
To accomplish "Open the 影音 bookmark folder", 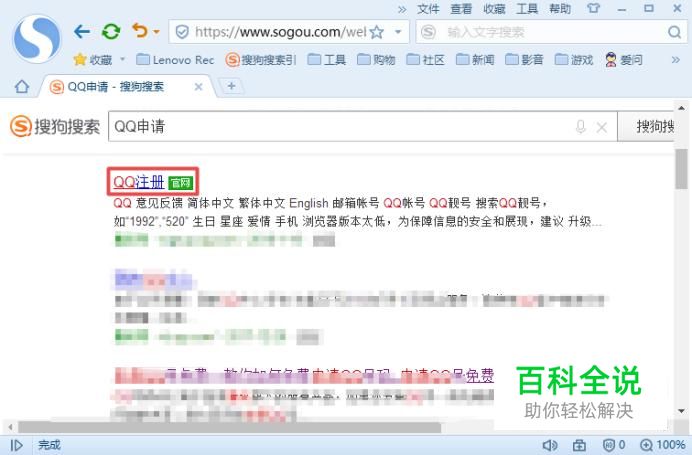I will (x=524, y=60).
